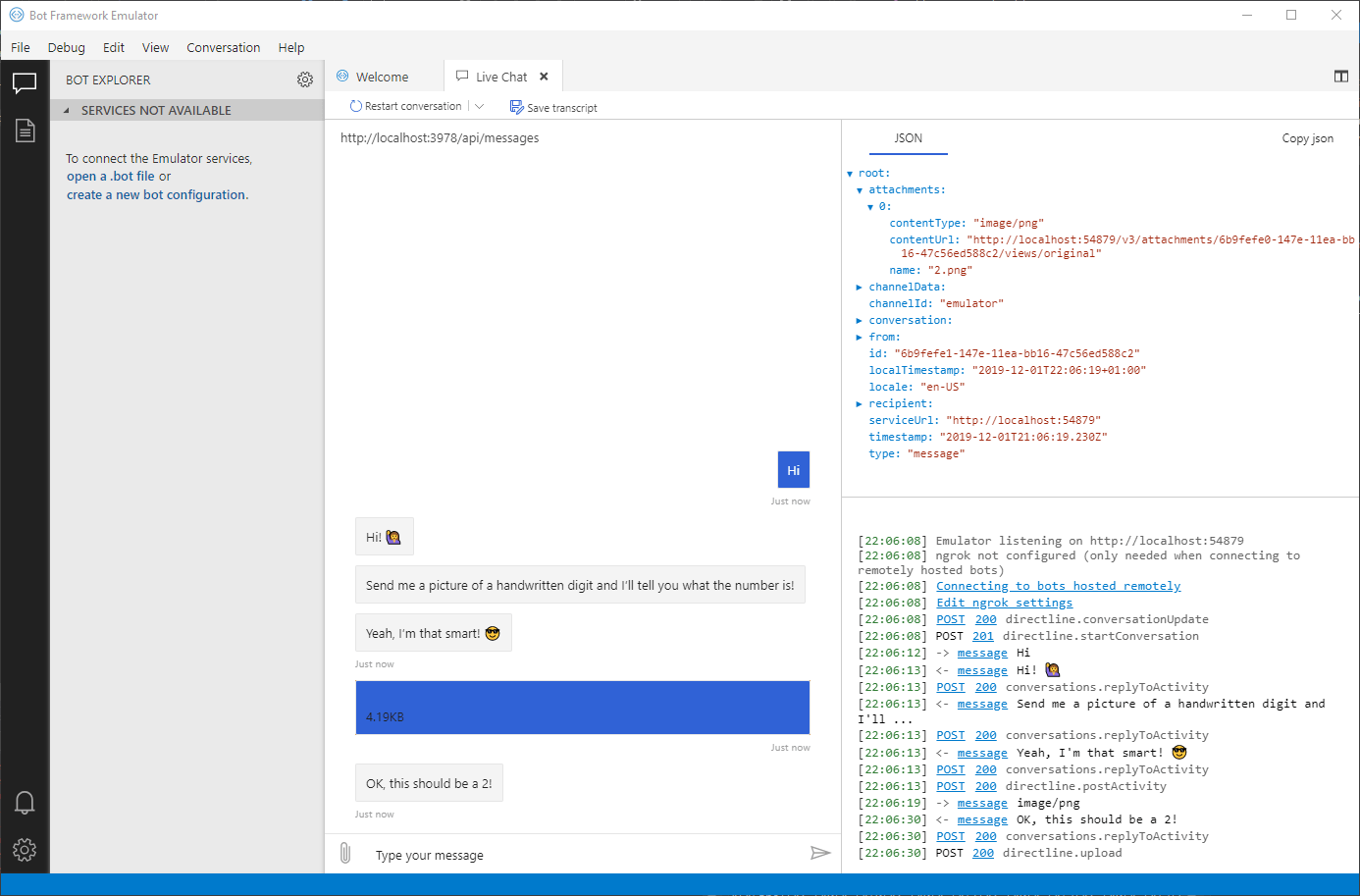Image resolution: width=1360 pixels, height=896 pixels.
Task: Expand the from node
Action: [x=860, y=338]
